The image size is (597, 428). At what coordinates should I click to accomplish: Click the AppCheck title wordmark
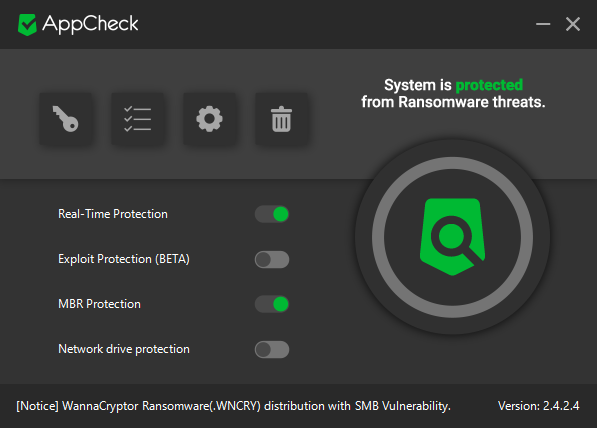click(90, 24)
